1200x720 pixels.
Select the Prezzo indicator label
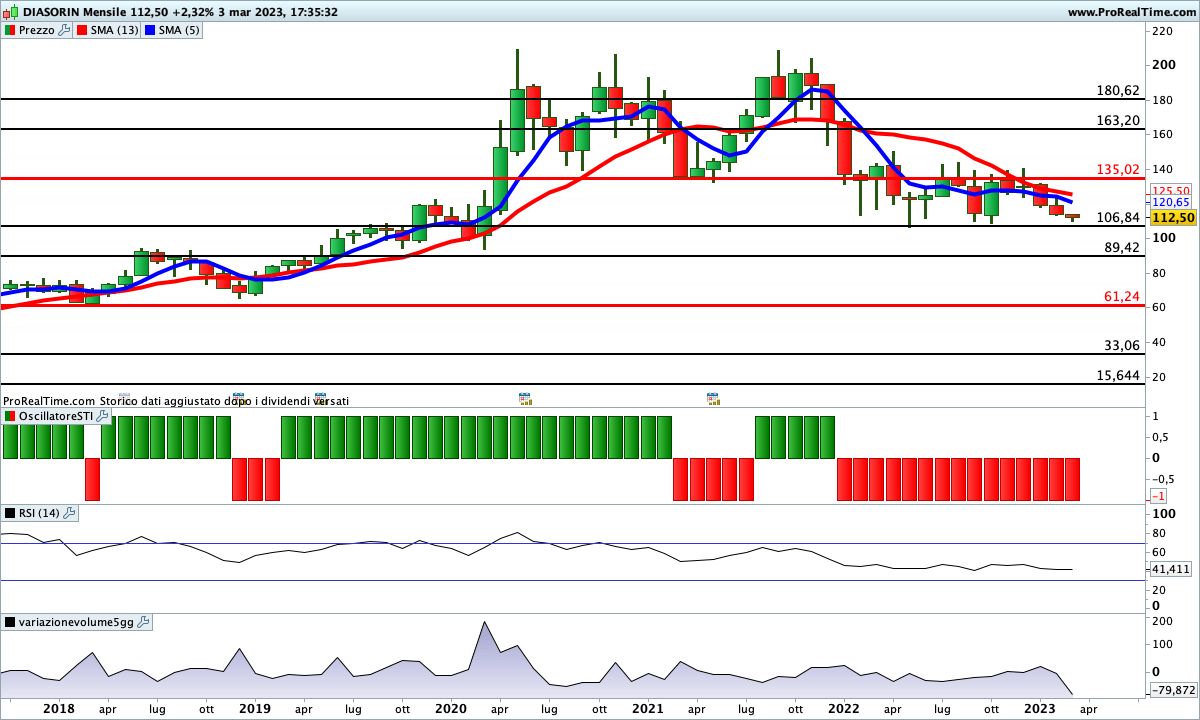(38, 30)
